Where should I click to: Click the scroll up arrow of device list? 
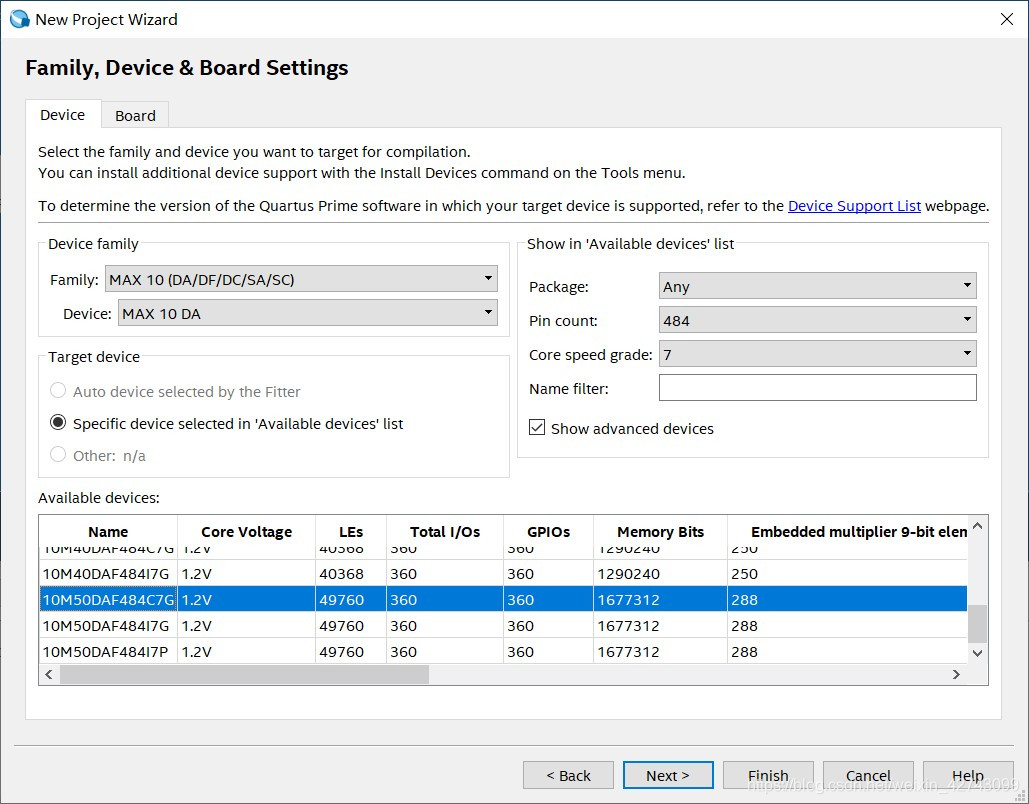click(x=977, y=526)
